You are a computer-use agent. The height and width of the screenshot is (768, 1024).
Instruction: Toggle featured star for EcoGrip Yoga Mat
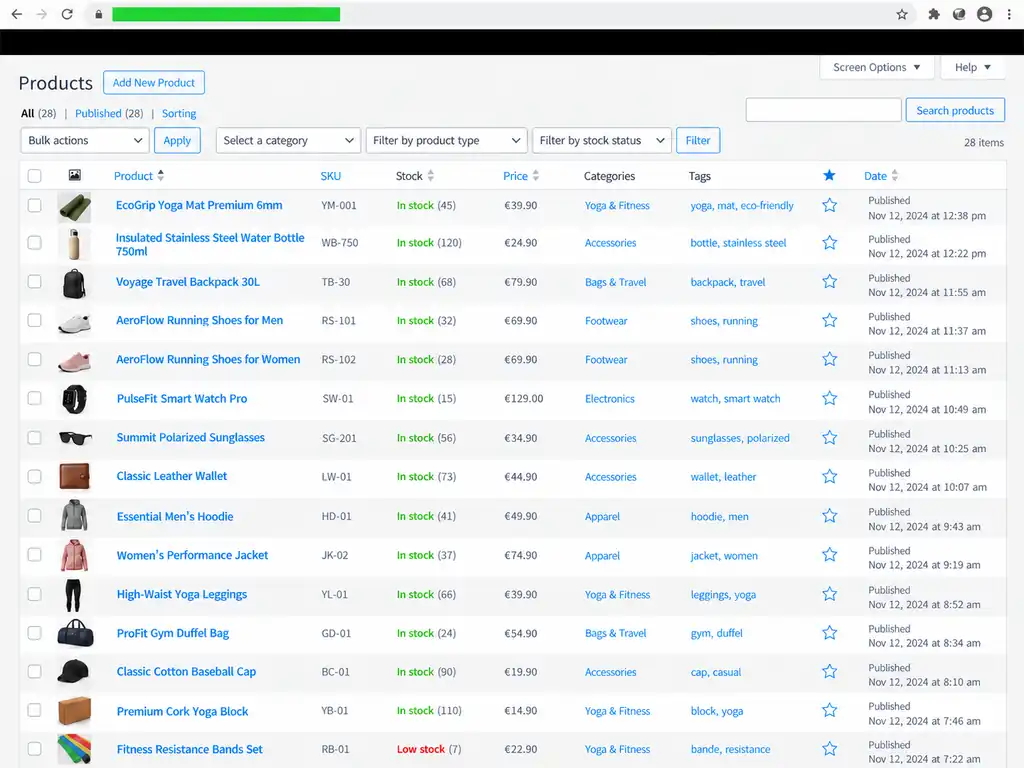coord(829,205)
